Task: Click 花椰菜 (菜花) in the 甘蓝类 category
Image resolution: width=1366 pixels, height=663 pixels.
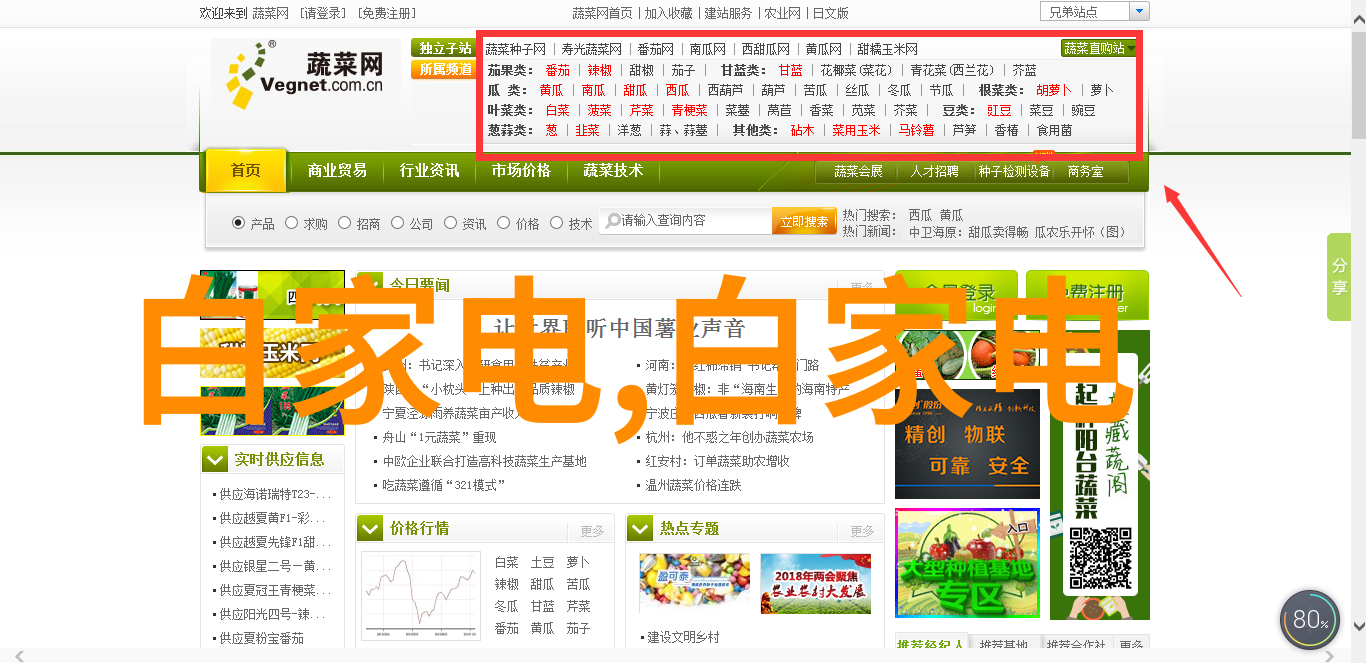Action: pos(855,70)
